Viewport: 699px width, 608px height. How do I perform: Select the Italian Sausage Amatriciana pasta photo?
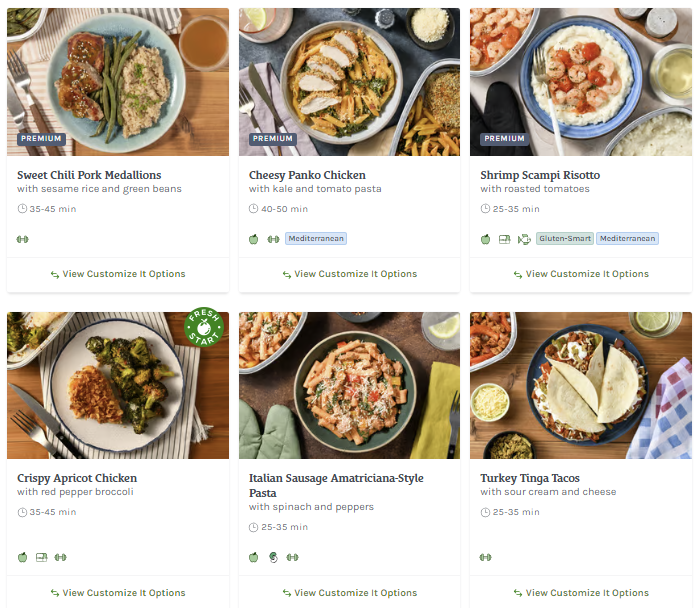tap(349, 385)
